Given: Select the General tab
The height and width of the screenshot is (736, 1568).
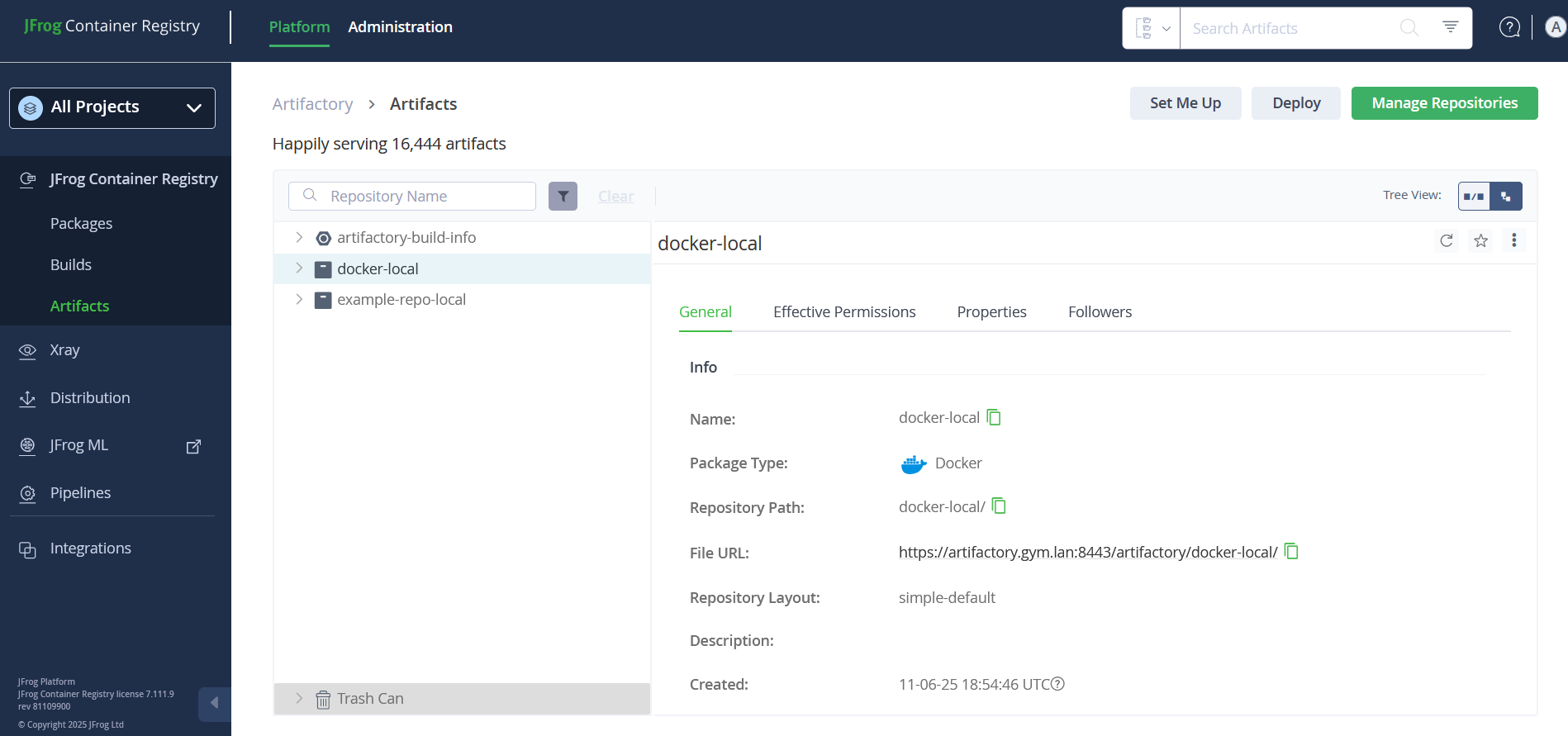Looking at the screenshot, I should coord(706,312).
